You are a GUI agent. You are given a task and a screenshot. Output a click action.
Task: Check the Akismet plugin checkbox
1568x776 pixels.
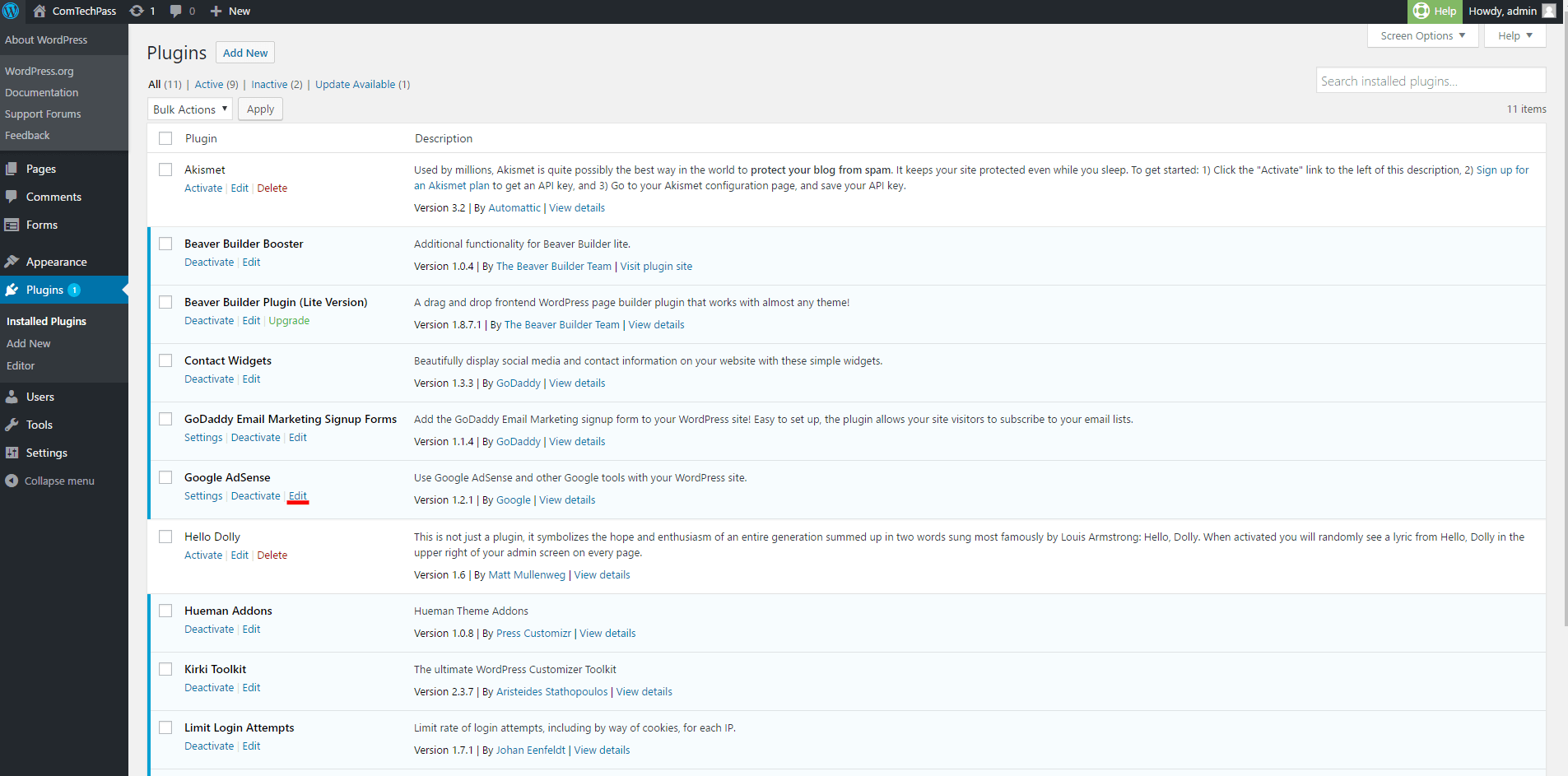[165, 170]
